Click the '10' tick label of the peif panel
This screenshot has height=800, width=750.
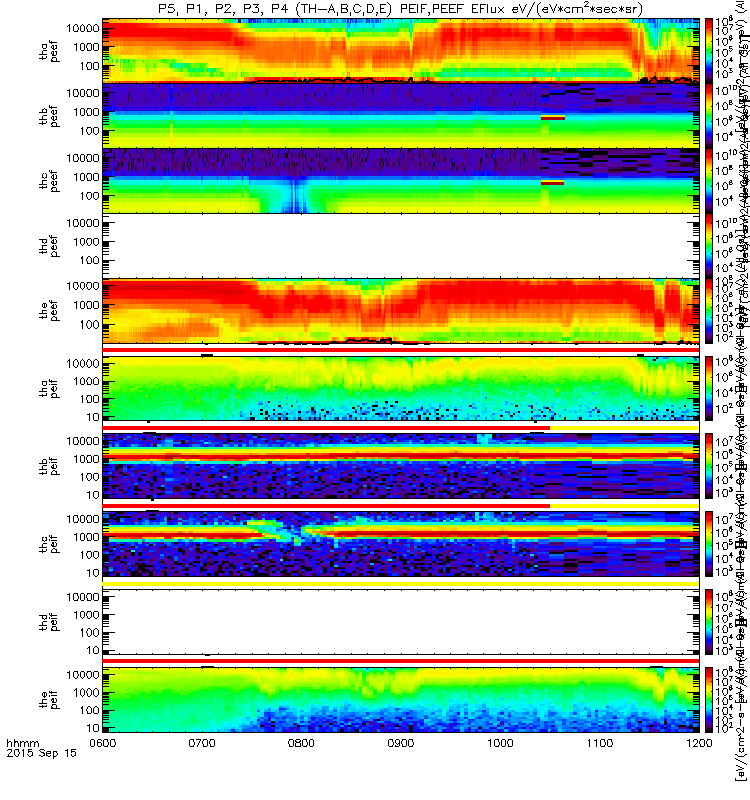point(92,728)
